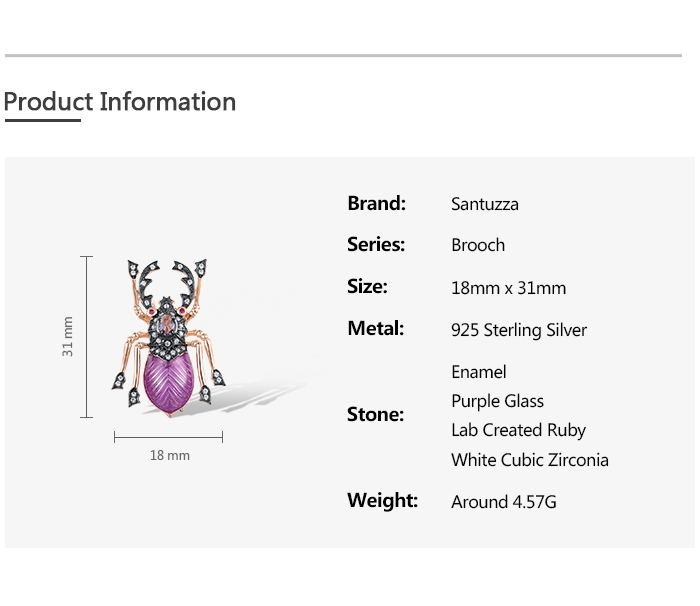The height and width of the screenshot is (606, 700).
Task: Click the Series: label
Action: point(376,244)
